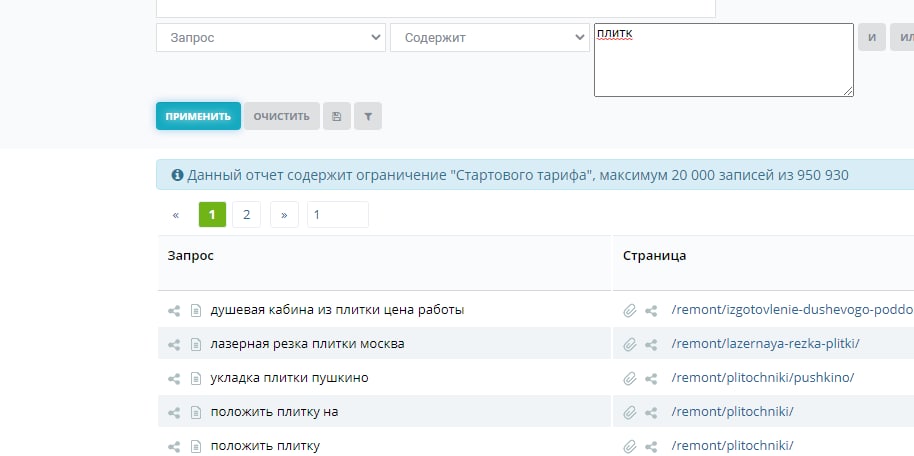Screen dimensions: 914x456
Task: Click document icon for 'положить плитку на'
Action: tap(196, 413)
